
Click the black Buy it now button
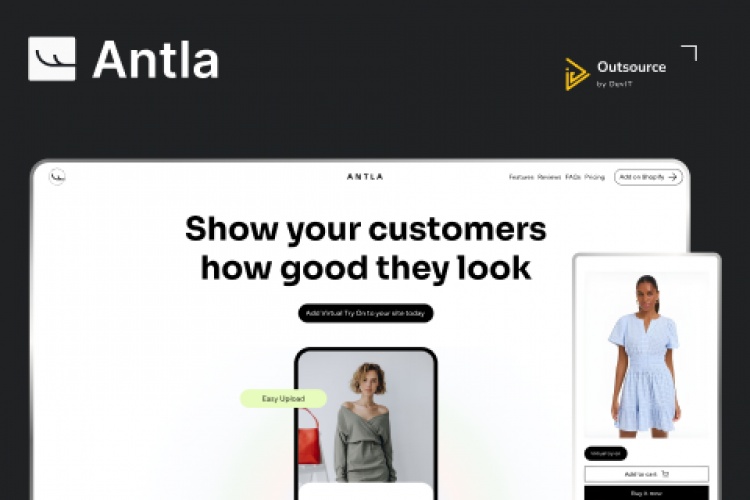click(646, 493)
